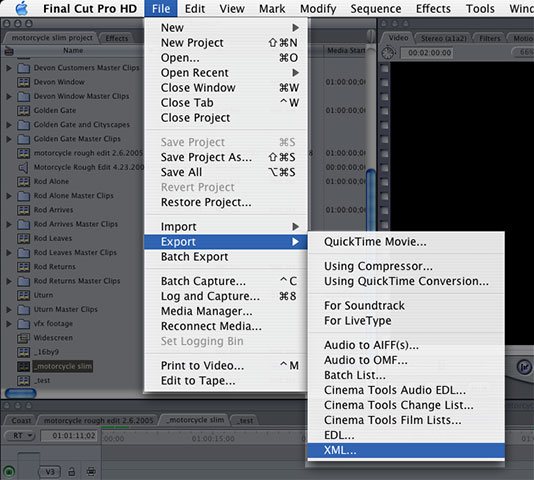This screenshot has height=480, width=534.
Task: Expand the Golden Gate Master Clips bin
Action: tap(9, 139)
